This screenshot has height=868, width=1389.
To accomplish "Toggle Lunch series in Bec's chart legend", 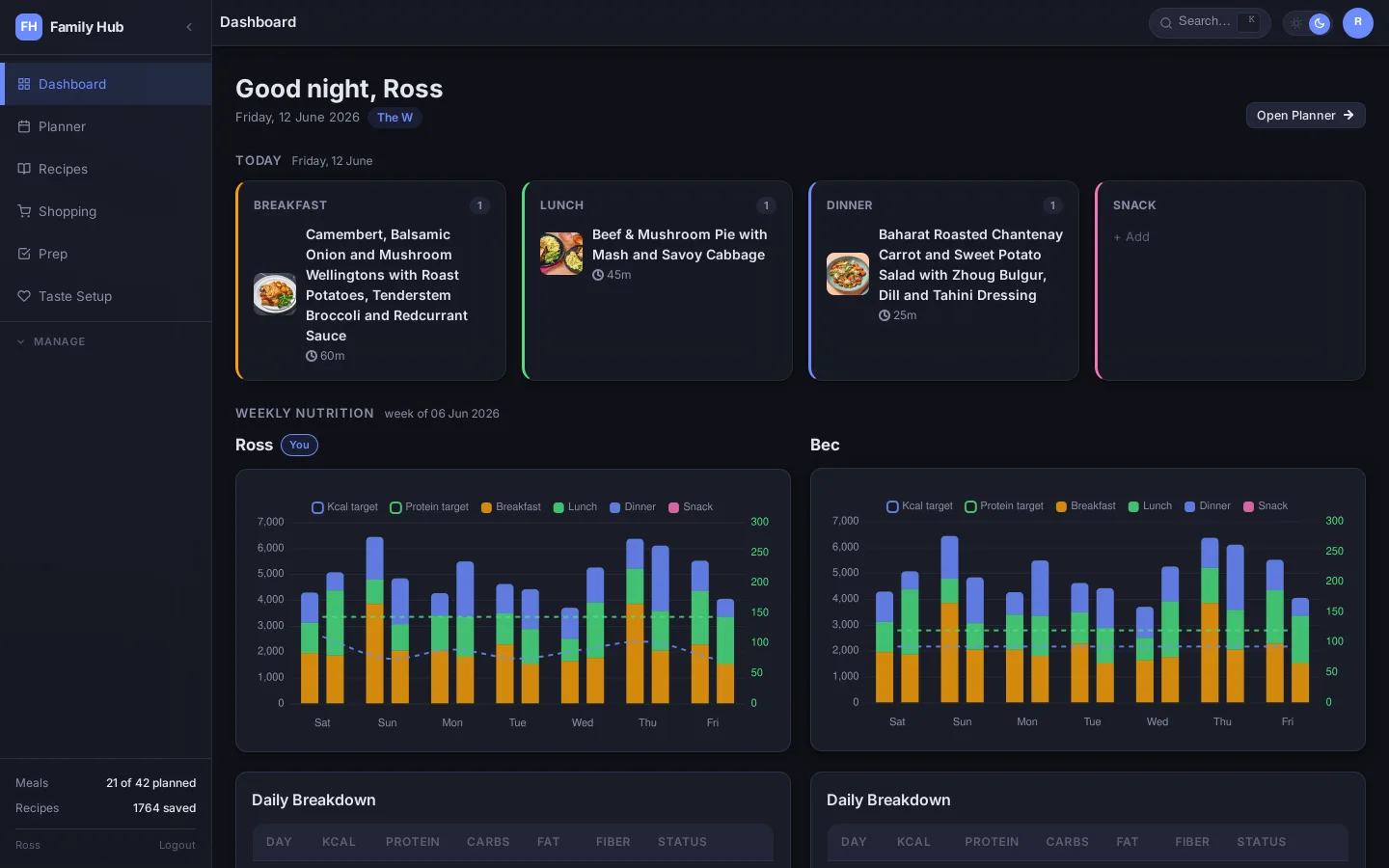I will pos(1150,506).
